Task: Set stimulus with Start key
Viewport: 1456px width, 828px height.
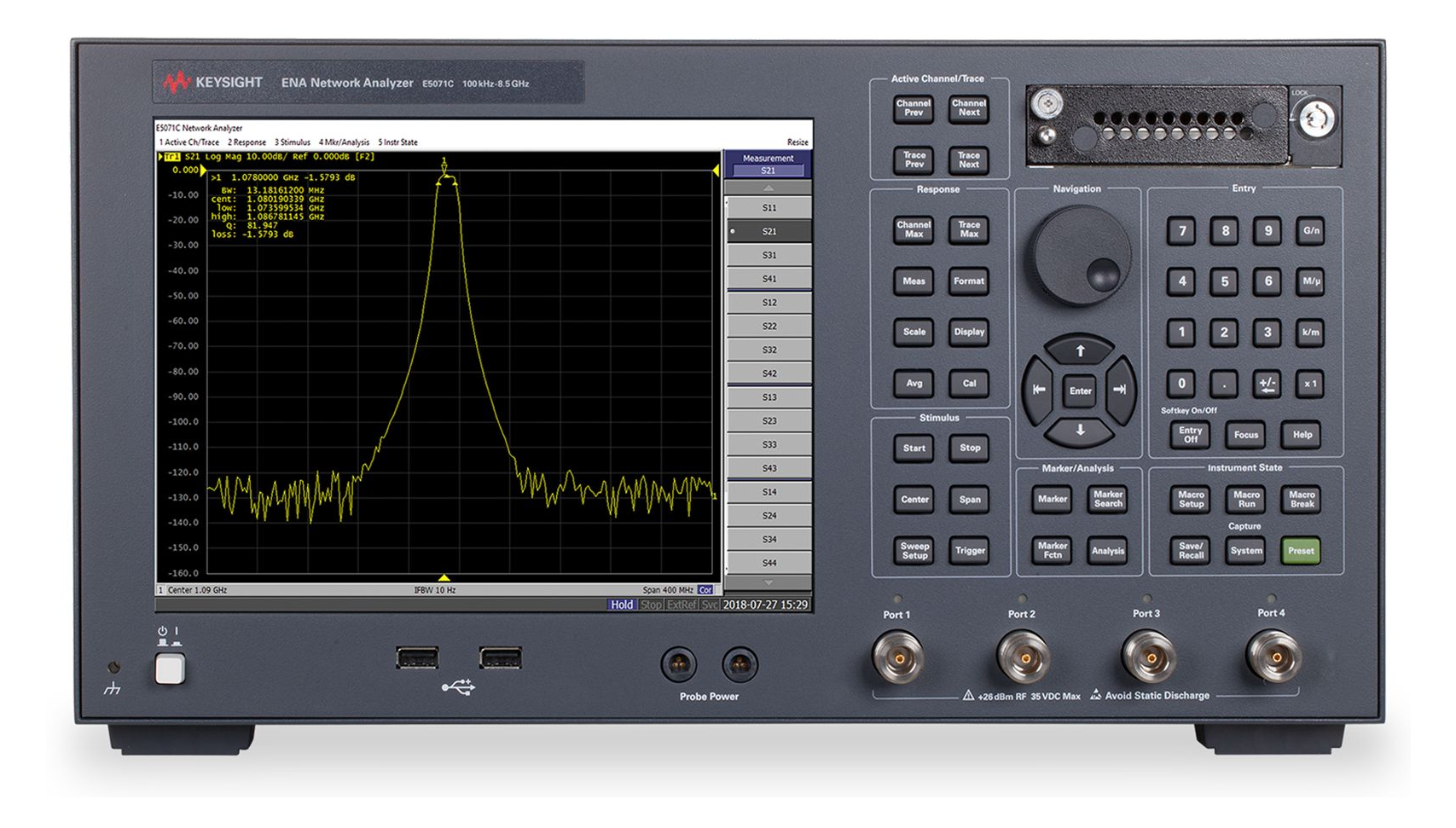Action: [914, 449]
